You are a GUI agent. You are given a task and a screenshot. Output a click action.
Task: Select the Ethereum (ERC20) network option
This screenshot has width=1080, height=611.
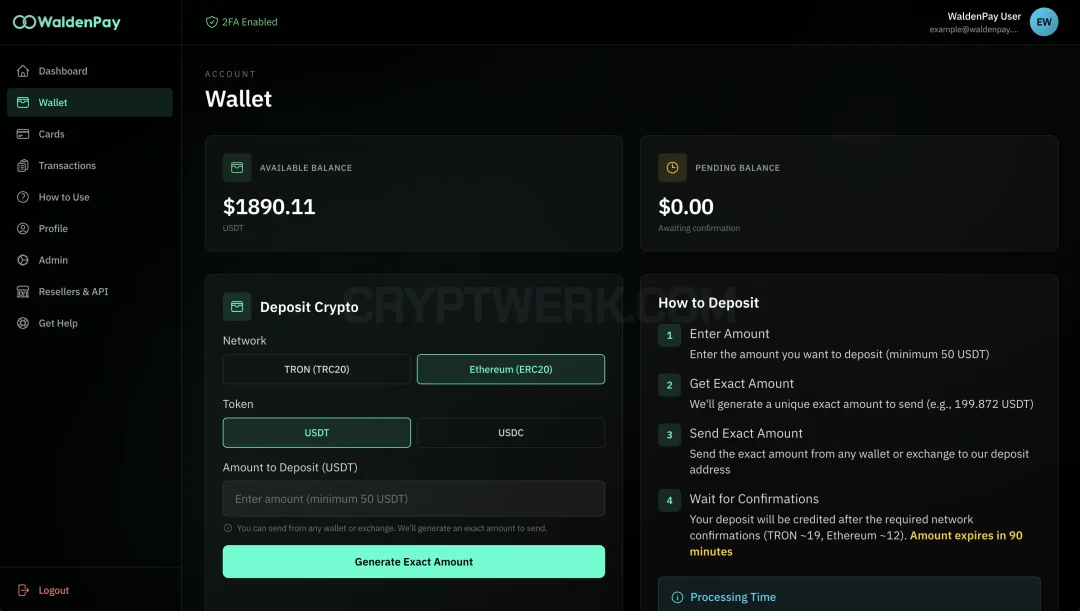point(511,369)
